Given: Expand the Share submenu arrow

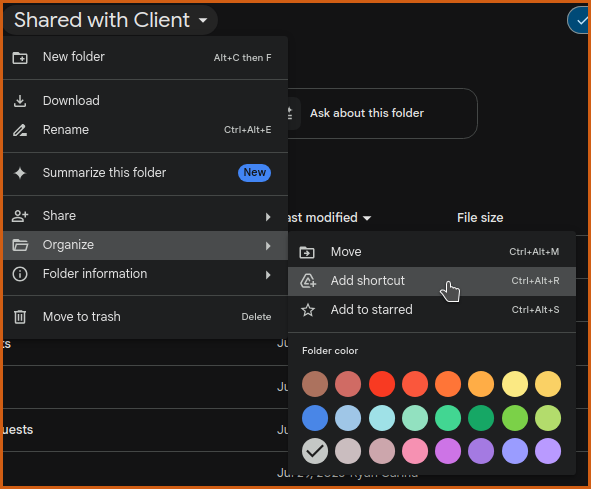Looking at the screenshot, I should pos(268,217).
